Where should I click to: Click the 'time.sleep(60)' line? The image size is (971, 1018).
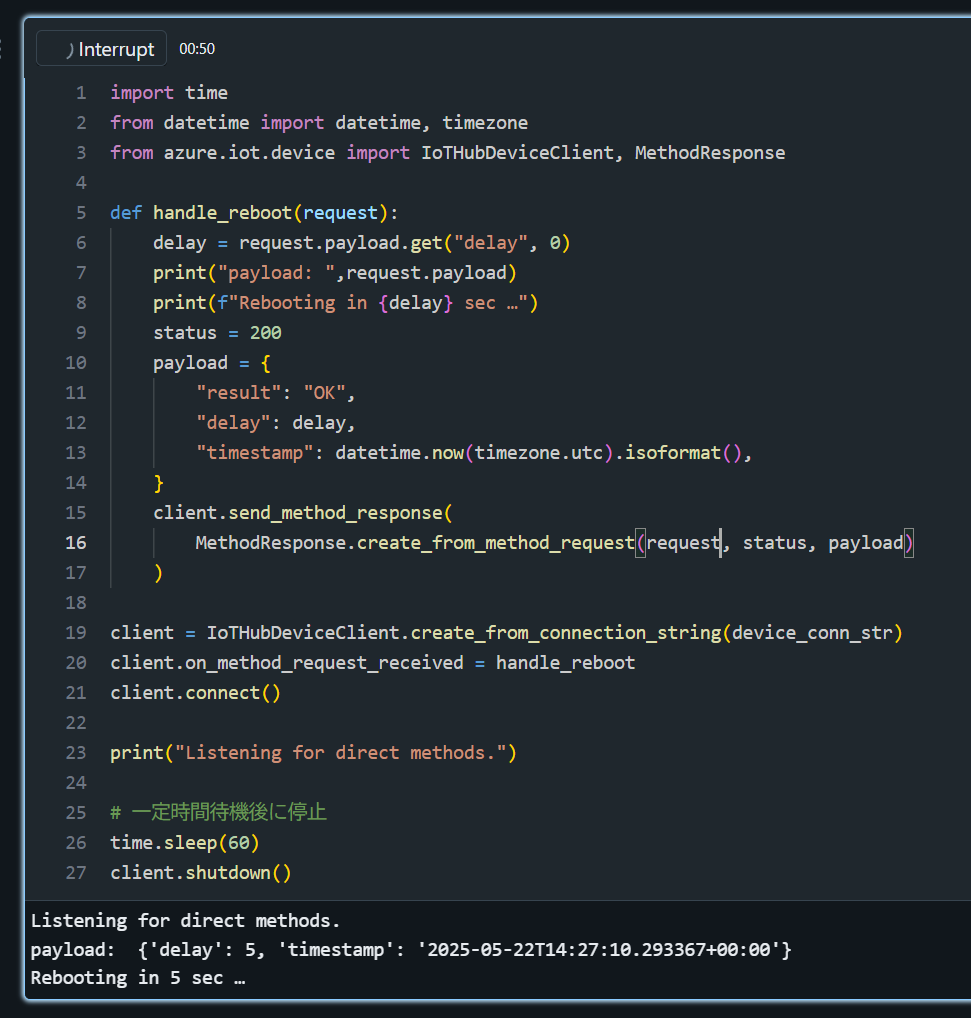click(185, 843)
